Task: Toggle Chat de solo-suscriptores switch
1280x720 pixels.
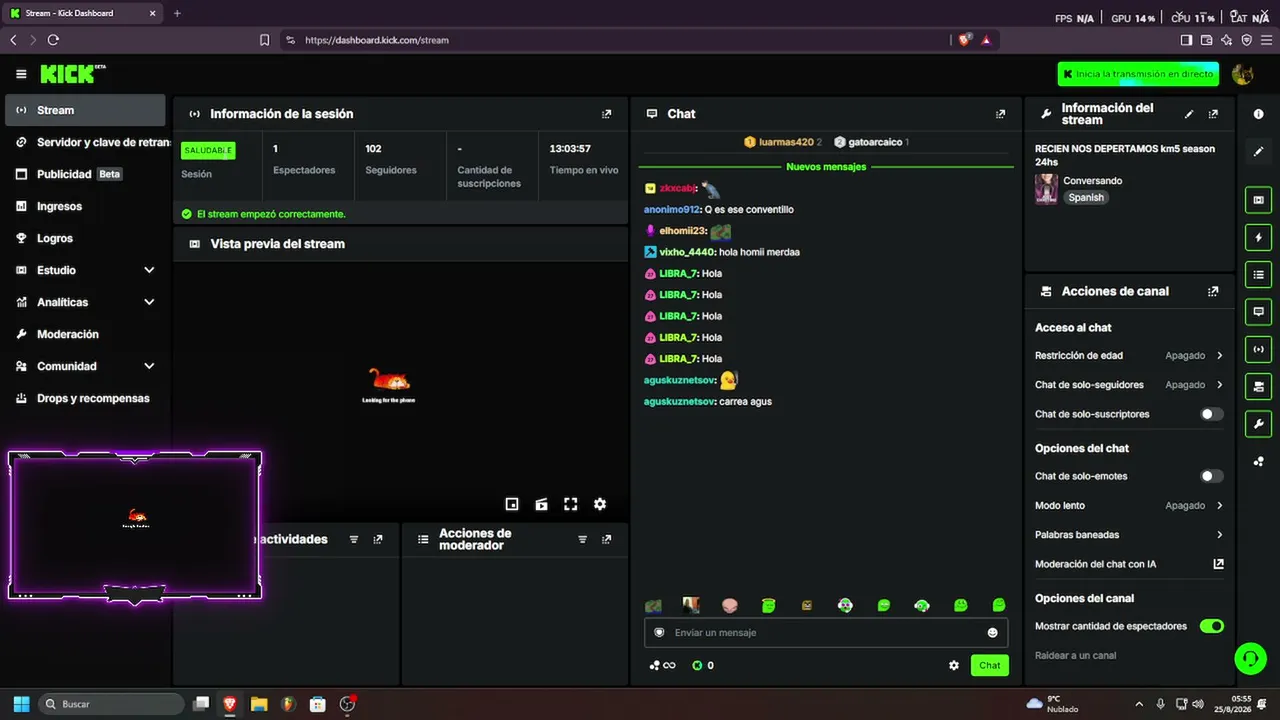Action: 1212,414
